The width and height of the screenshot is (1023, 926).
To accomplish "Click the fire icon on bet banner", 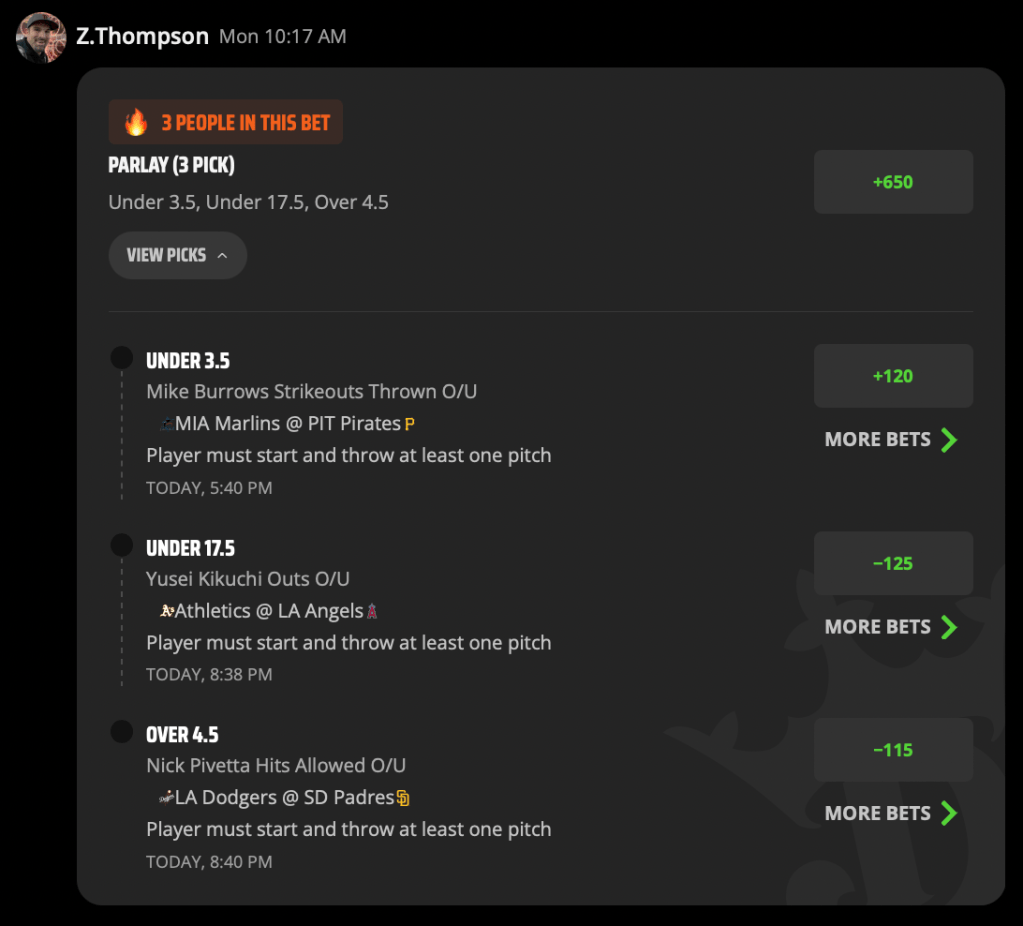I will 136,122.
